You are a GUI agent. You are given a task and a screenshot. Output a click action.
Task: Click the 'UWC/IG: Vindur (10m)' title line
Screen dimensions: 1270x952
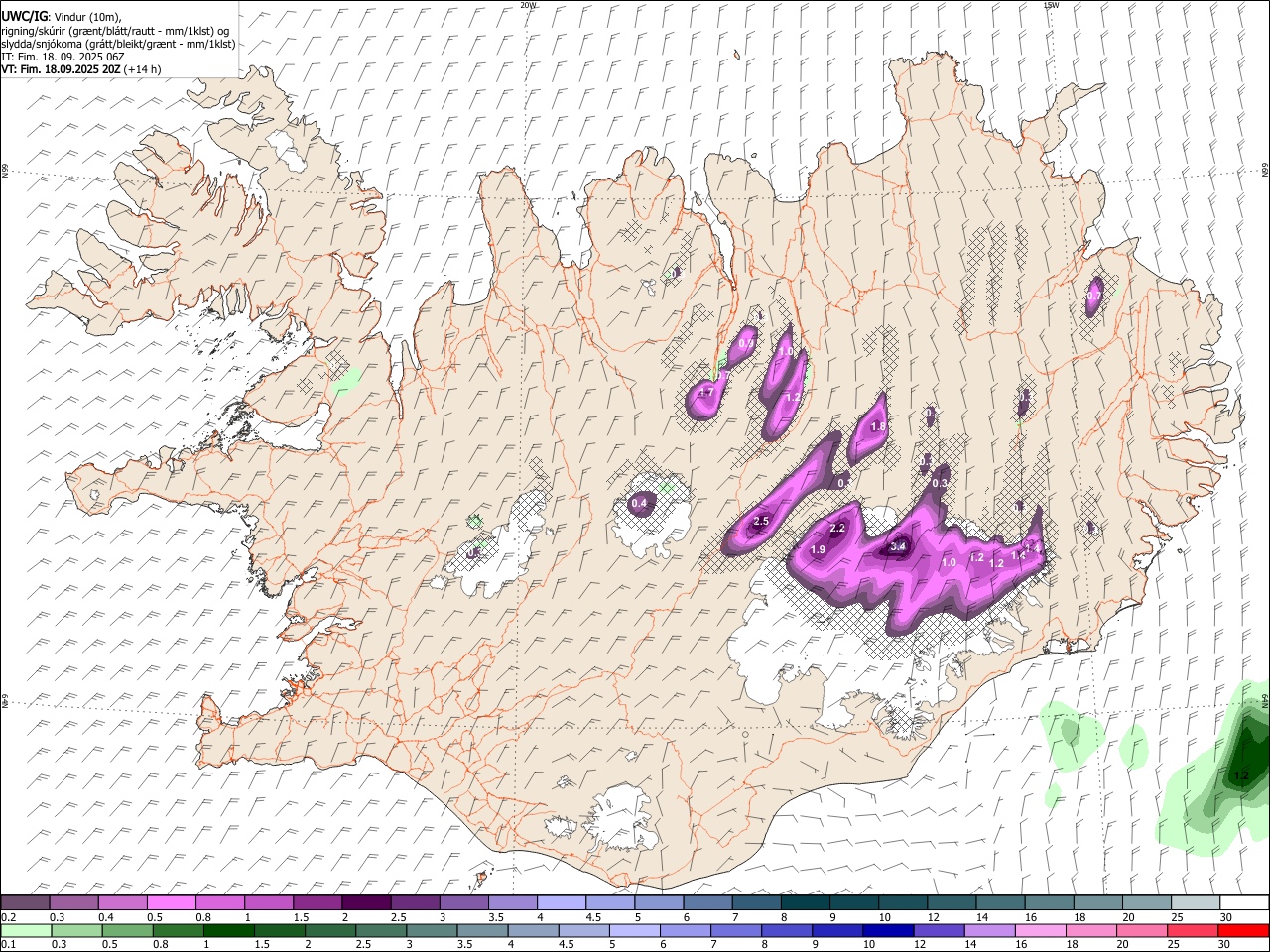tap(61, 16)
